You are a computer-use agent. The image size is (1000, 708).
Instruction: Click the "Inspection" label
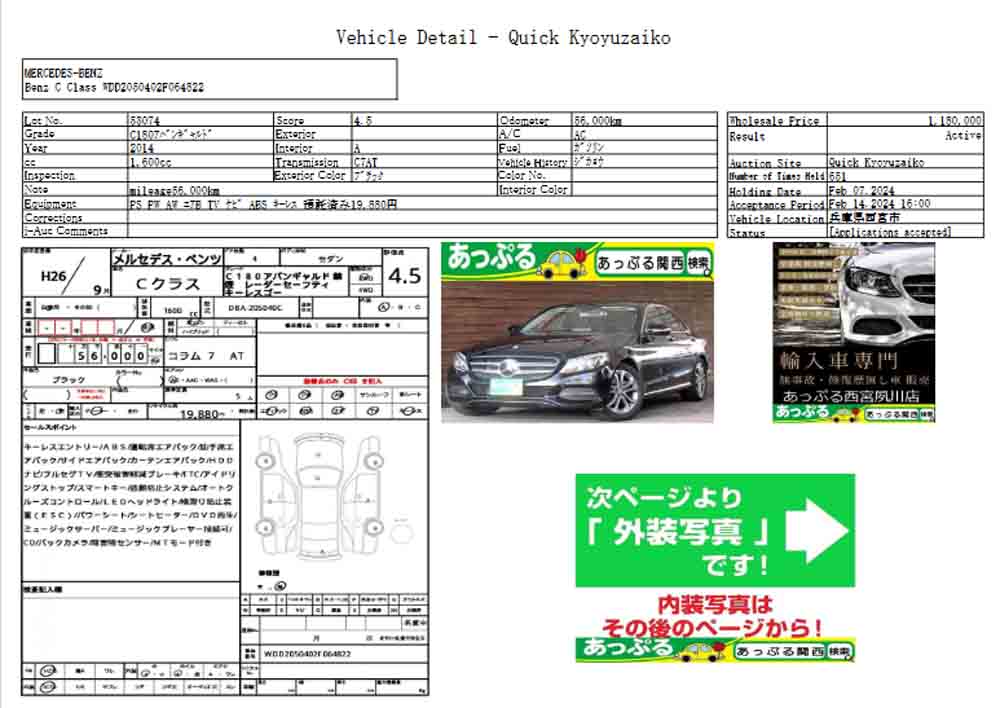[x=49, y=175]
